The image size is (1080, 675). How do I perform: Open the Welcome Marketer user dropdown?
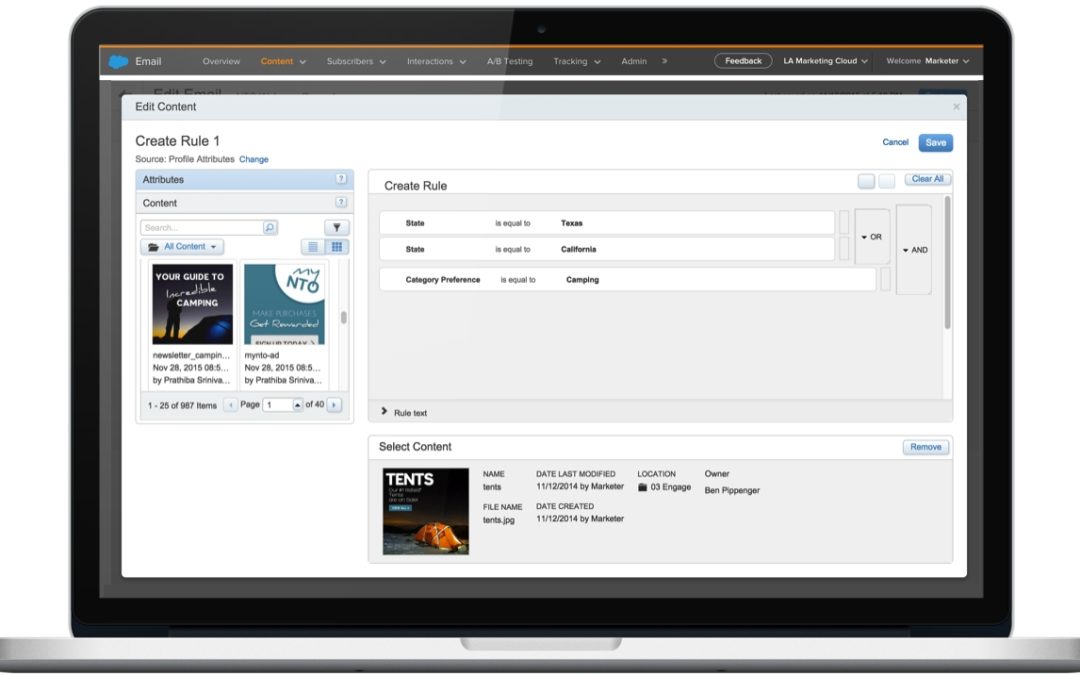coord(928,61)
